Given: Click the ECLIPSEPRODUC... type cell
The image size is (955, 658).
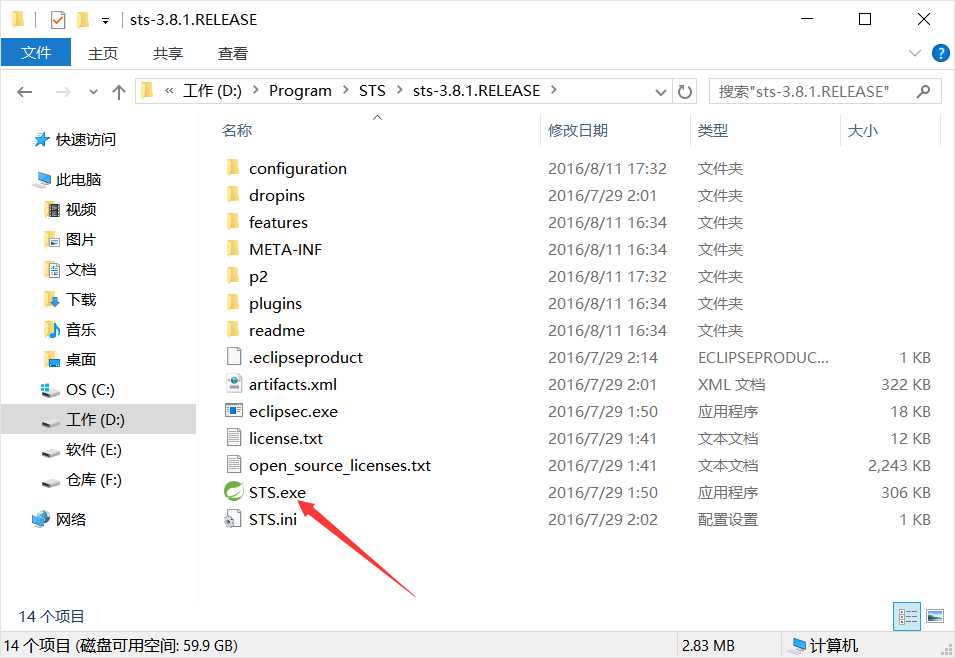Looking at the screenshot, I should pyautogui.click(x=763, y=357).
